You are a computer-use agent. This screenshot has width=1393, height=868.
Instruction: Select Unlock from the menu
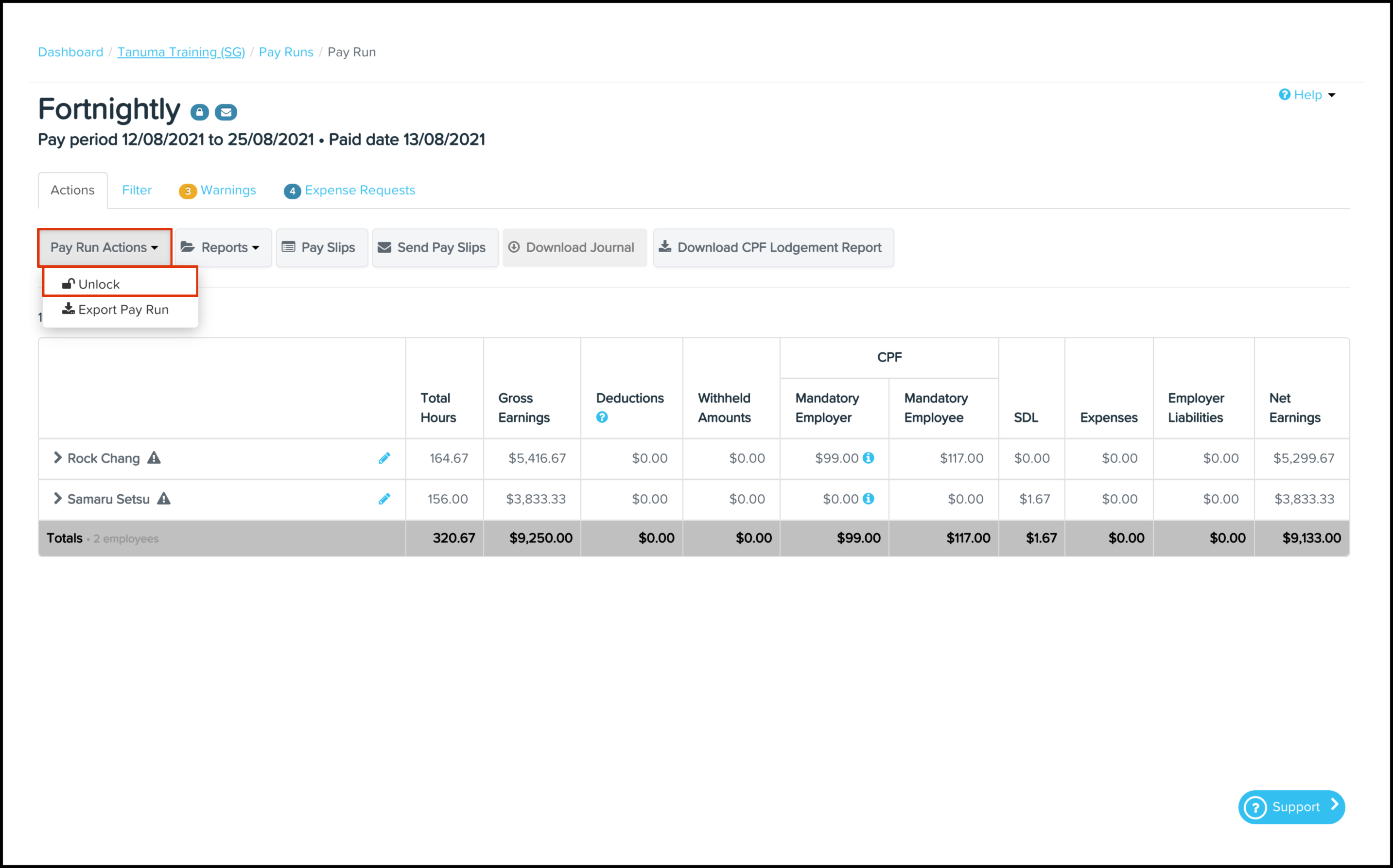pyautogui.click(x=99, y=284)
